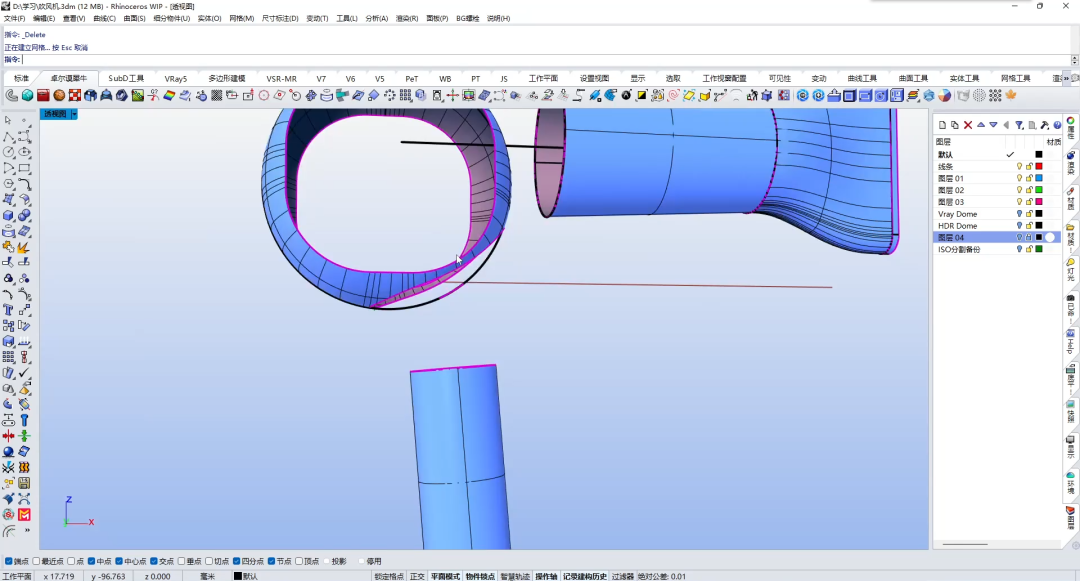The image size is (1080, 581).
Task: Open the 文件(F) menu
Action: click(14, 19)
